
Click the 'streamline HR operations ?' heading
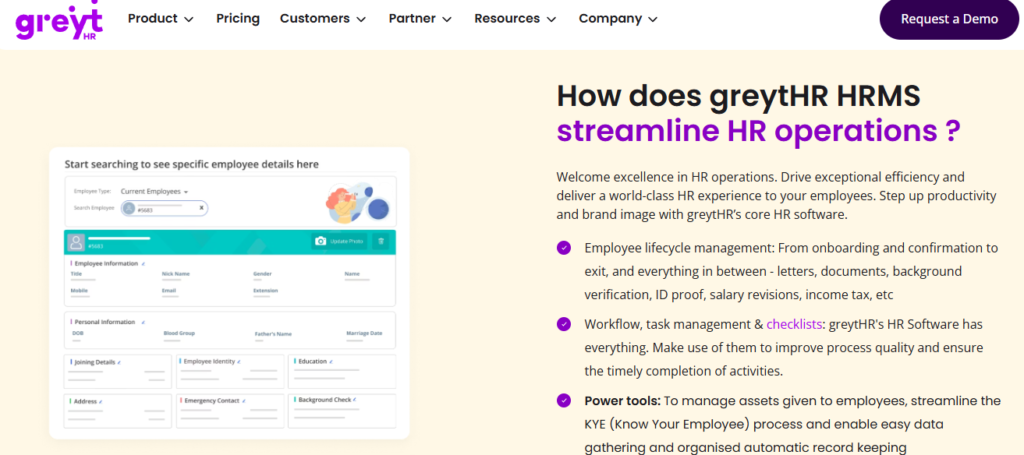(758, 131)
